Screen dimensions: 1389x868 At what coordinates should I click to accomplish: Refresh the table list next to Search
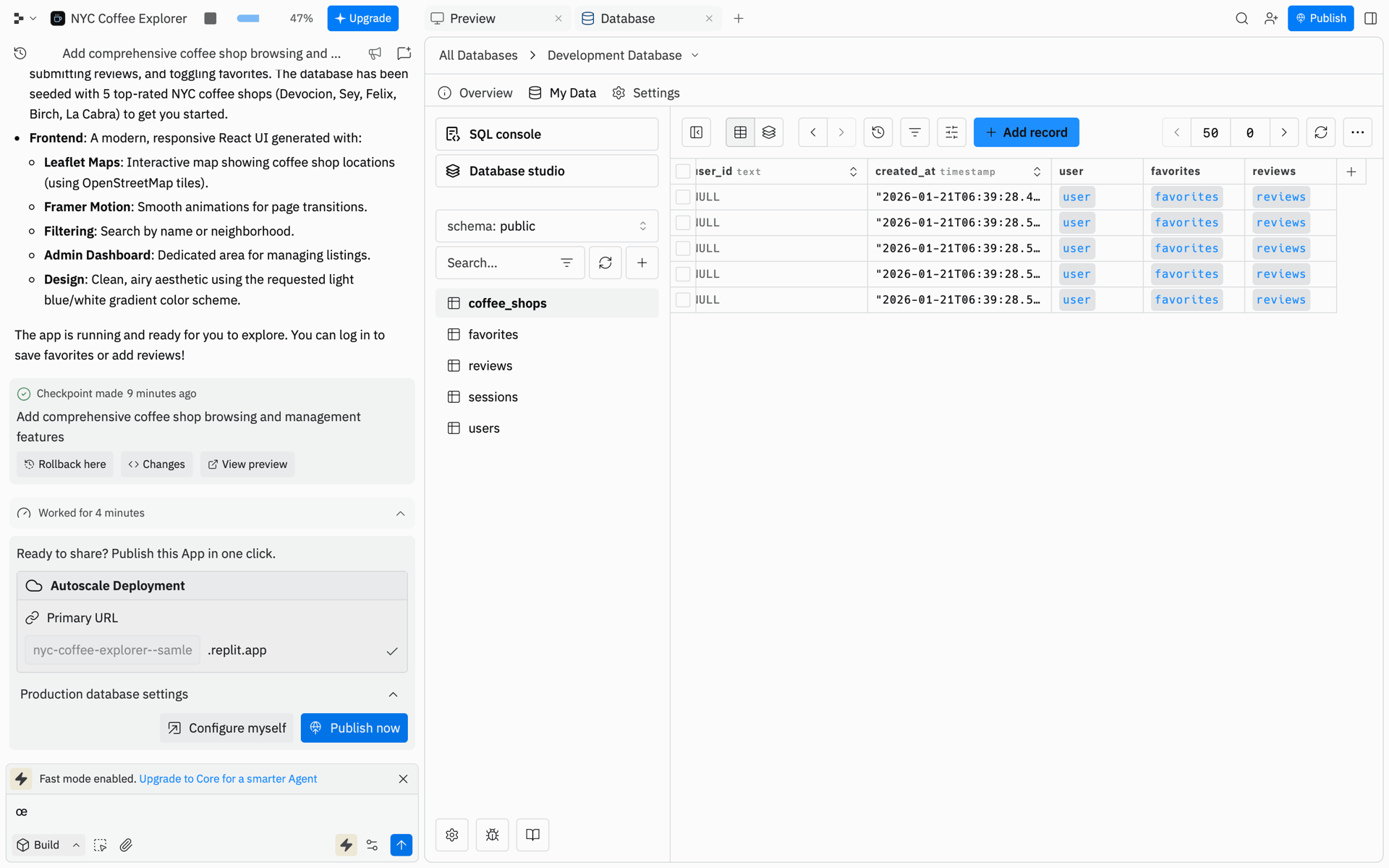tap(605, 263)
